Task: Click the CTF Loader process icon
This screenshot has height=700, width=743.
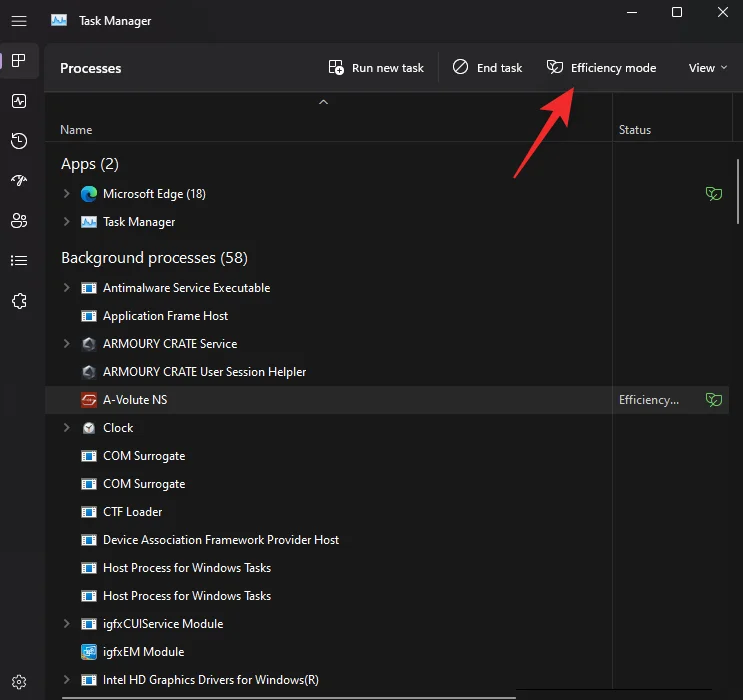Action: 89,512
